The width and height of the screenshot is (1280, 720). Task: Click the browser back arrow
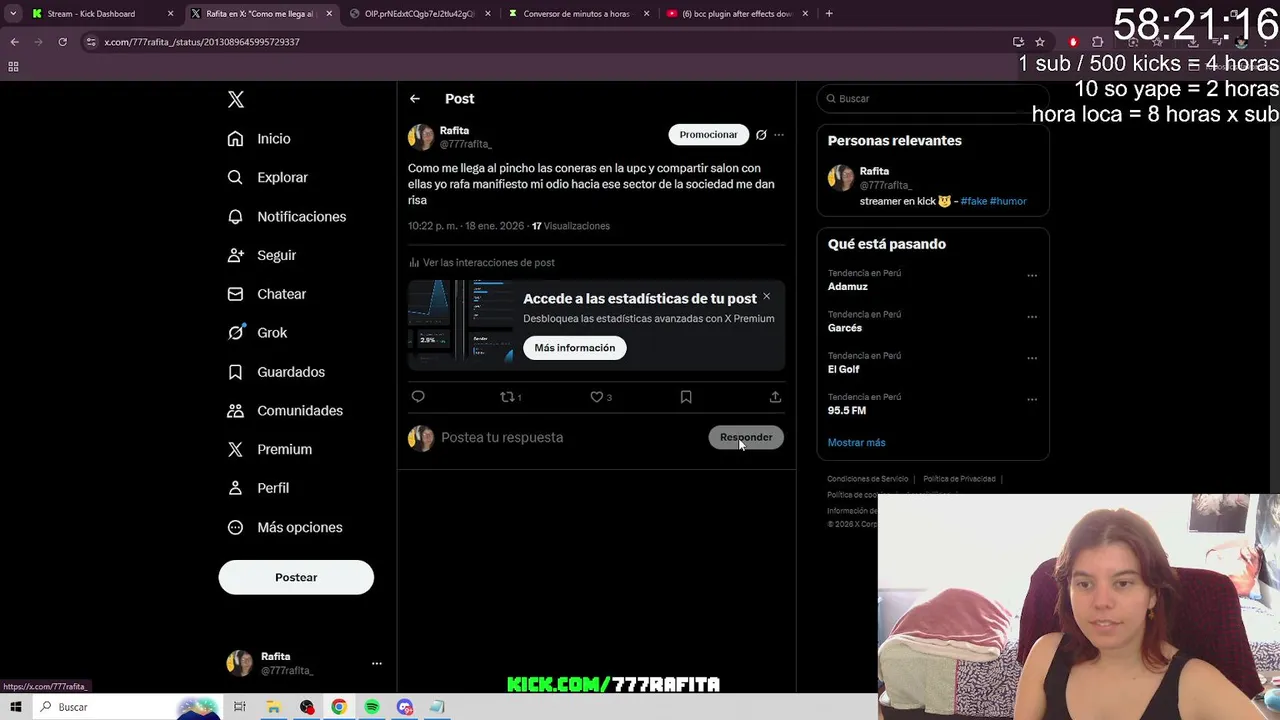(14, 42)
